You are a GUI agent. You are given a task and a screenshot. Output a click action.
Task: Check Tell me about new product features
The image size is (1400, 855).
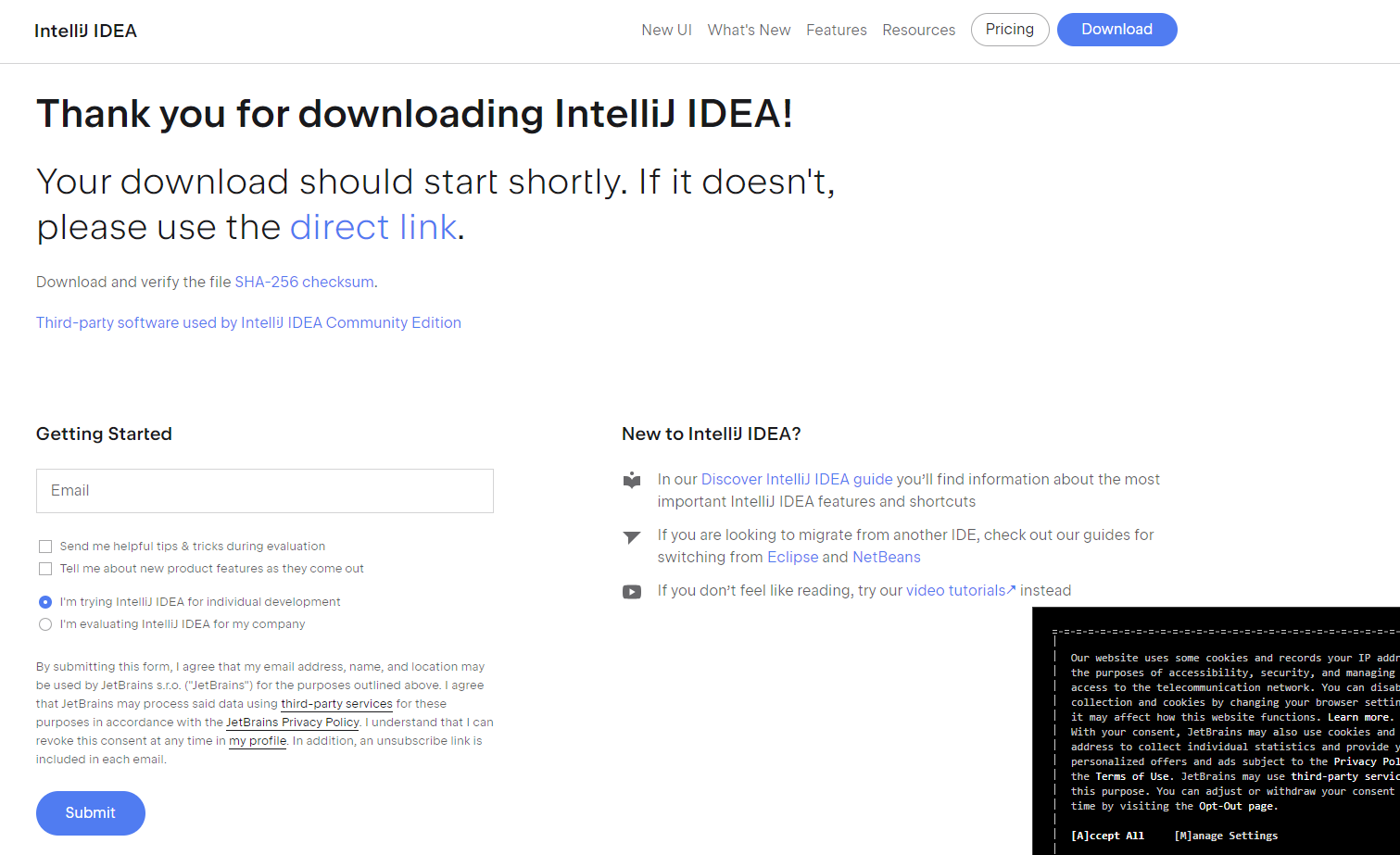[x=45, y=569]
